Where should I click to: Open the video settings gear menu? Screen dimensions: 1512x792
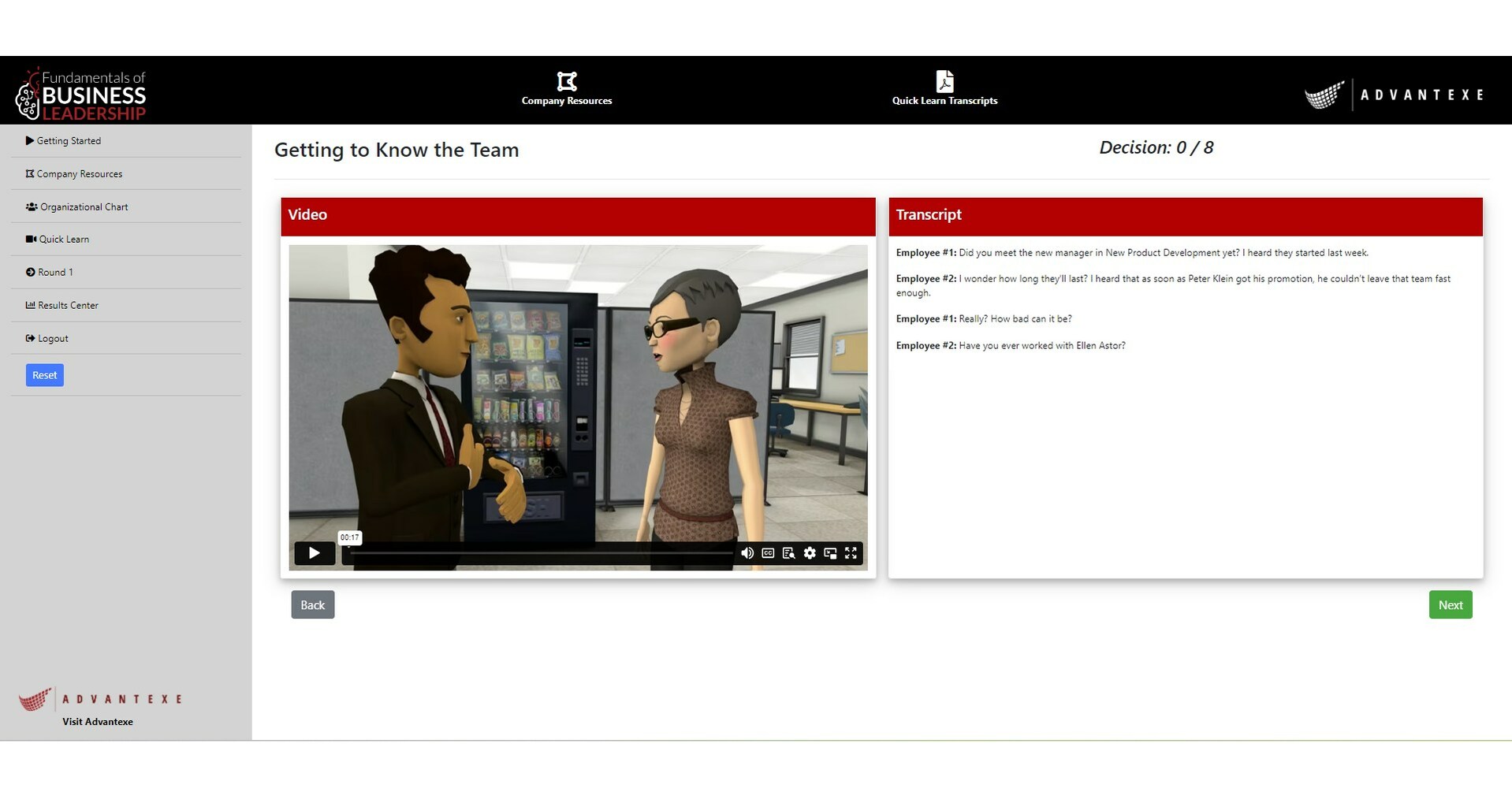tap(810, 553)
